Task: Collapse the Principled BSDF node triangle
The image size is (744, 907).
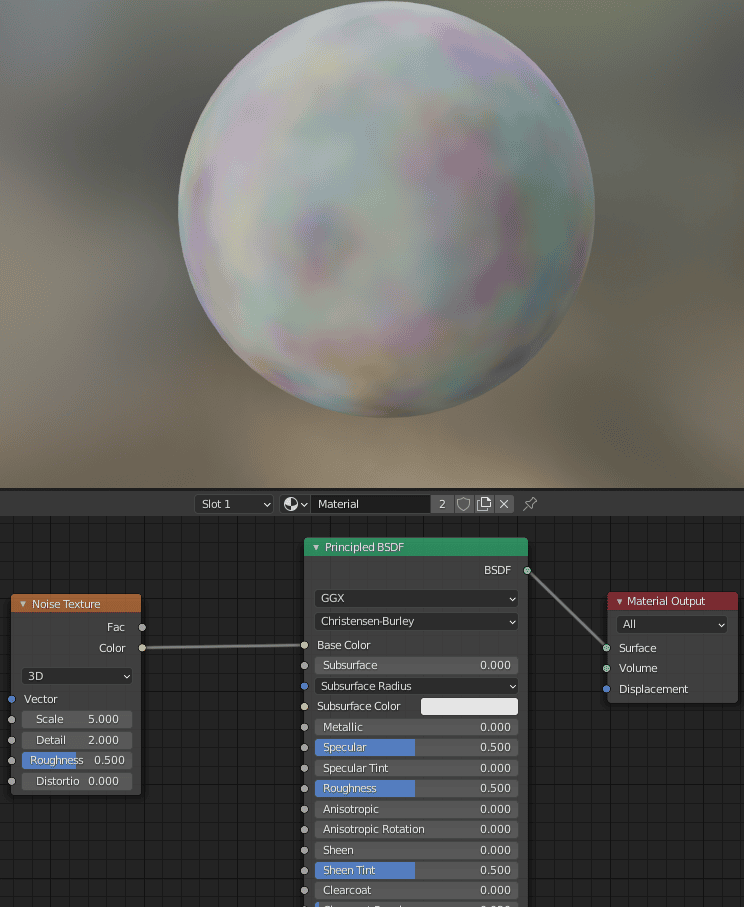Action: tap(316, 547)
